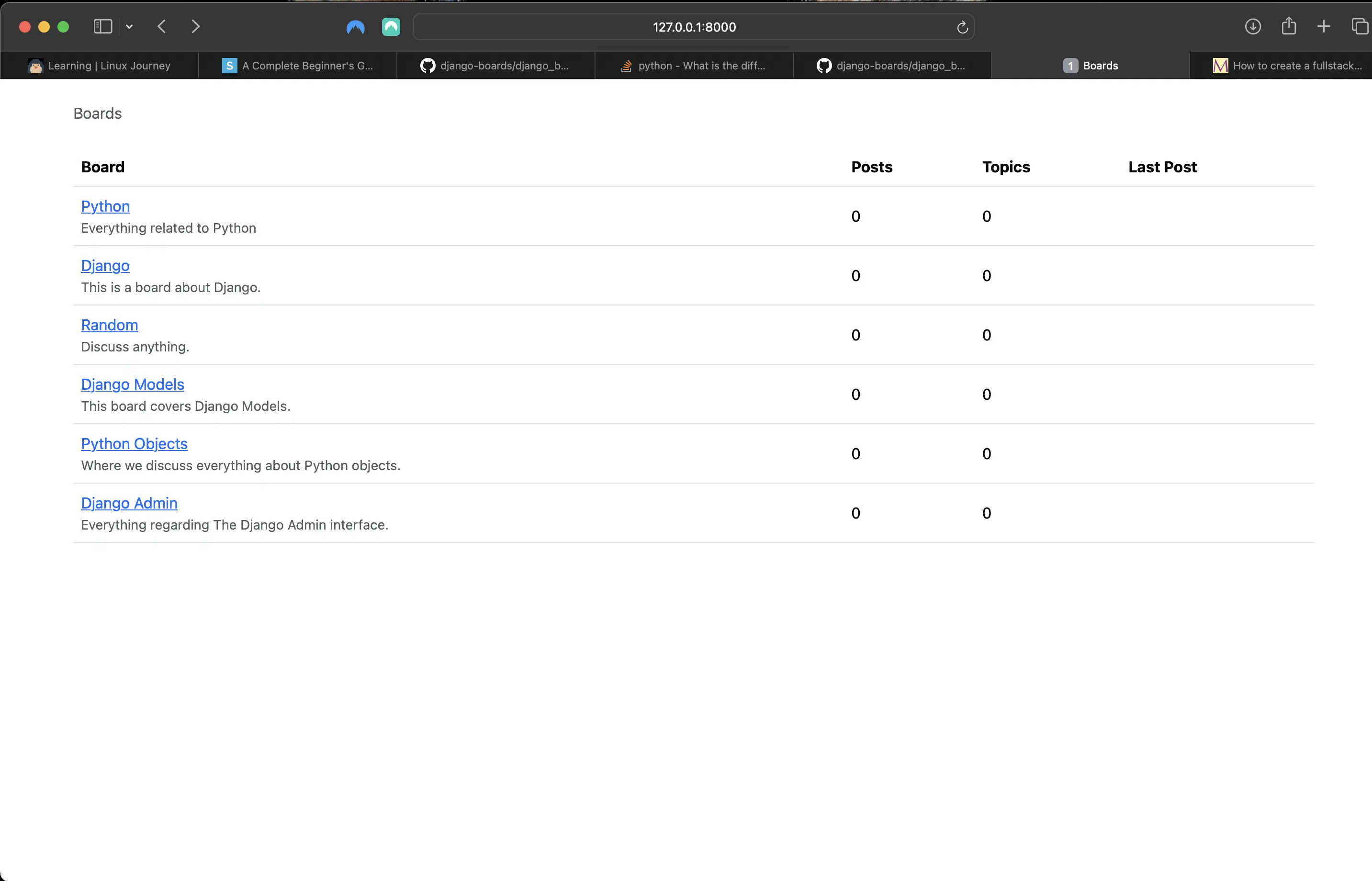Click 'Discuss anything.' description

[135, 347]
